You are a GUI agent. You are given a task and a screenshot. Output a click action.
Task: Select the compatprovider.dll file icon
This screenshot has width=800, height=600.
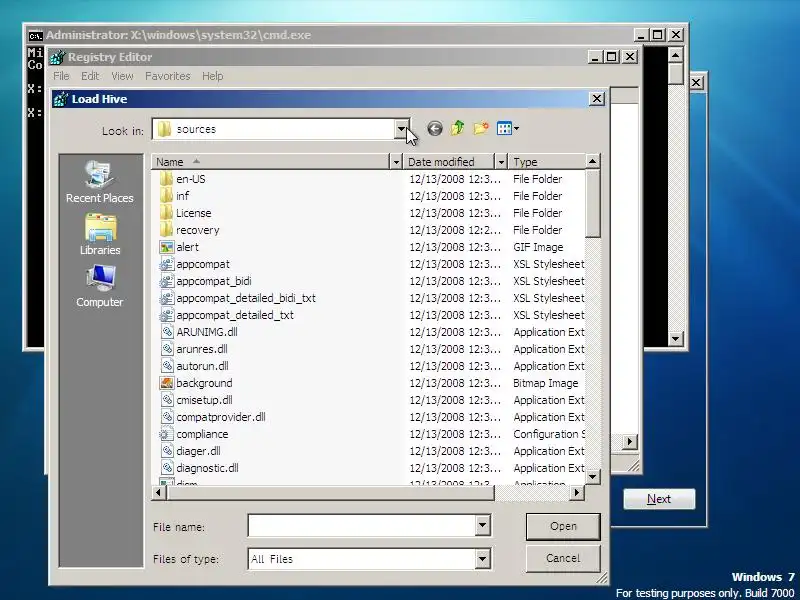pos(167,417)
